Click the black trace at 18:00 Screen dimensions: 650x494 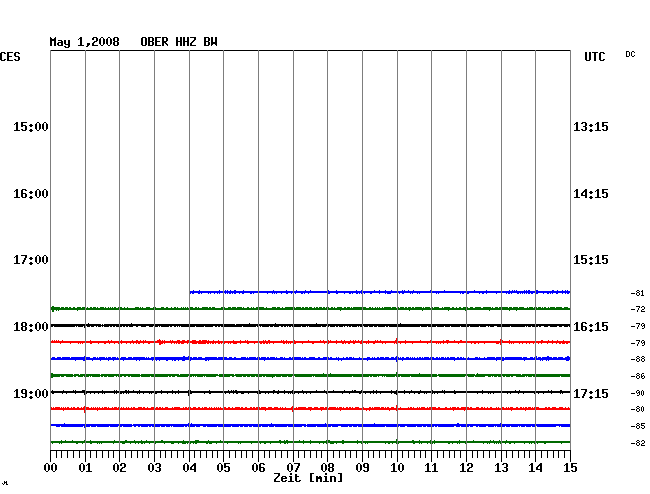[310, 325]
